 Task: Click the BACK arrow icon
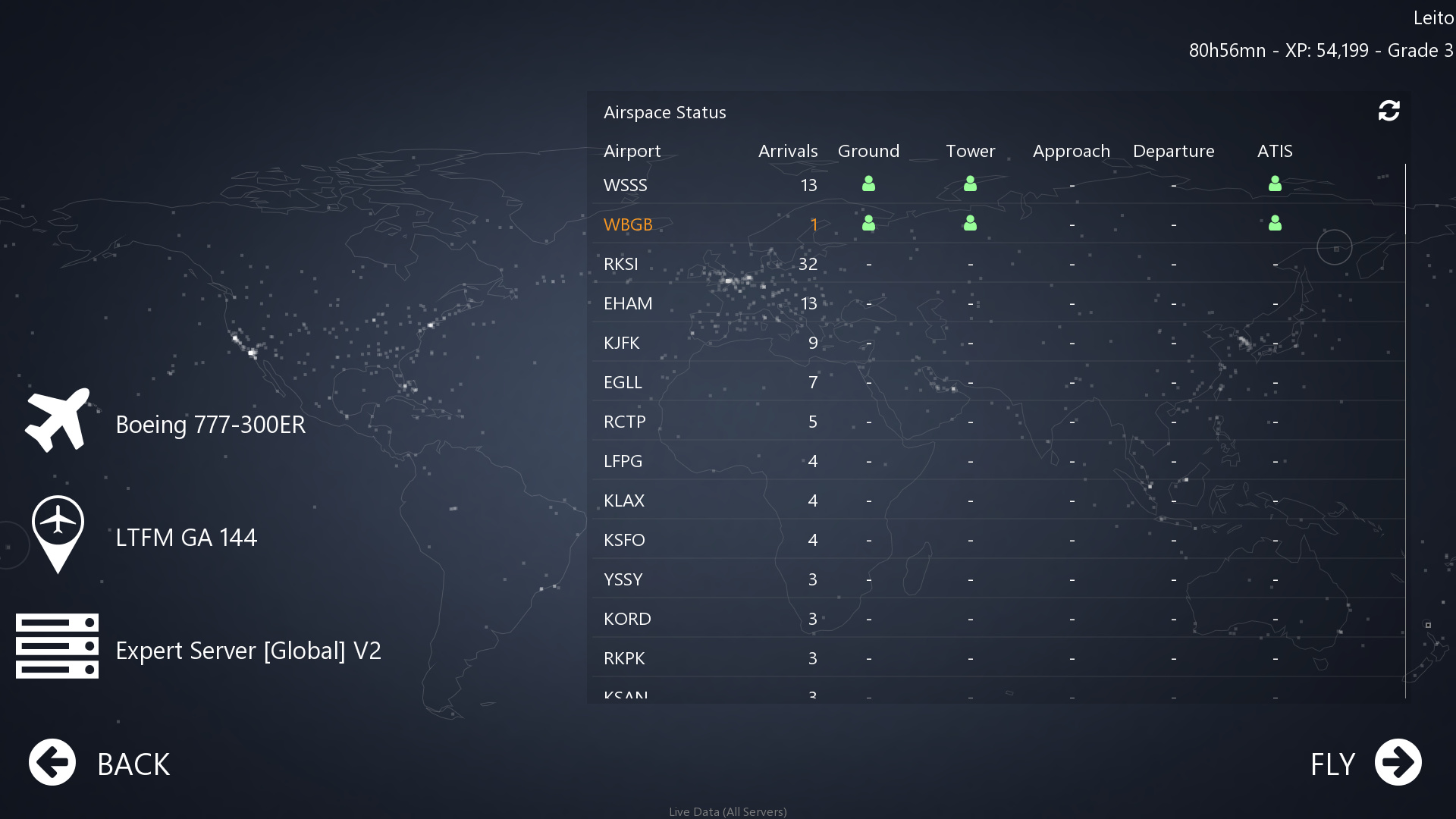point(52,762)
